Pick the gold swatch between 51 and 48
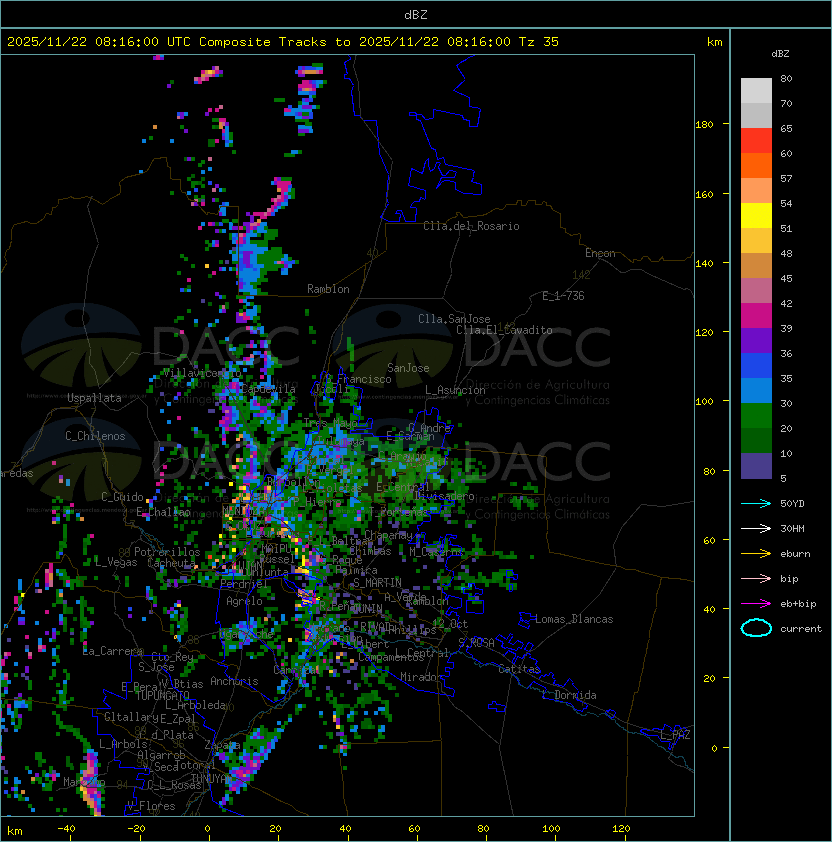This screenshot has width=832, height=842. coord(756,241)
